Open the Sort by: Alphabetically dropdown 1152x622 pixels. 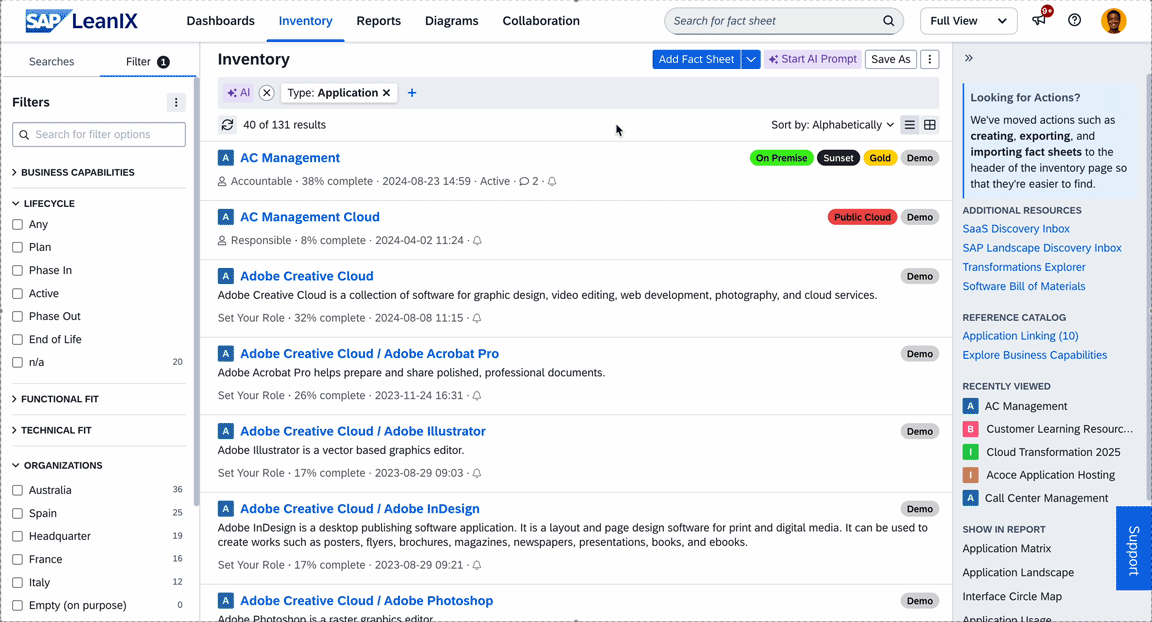[x=832, y=125]
